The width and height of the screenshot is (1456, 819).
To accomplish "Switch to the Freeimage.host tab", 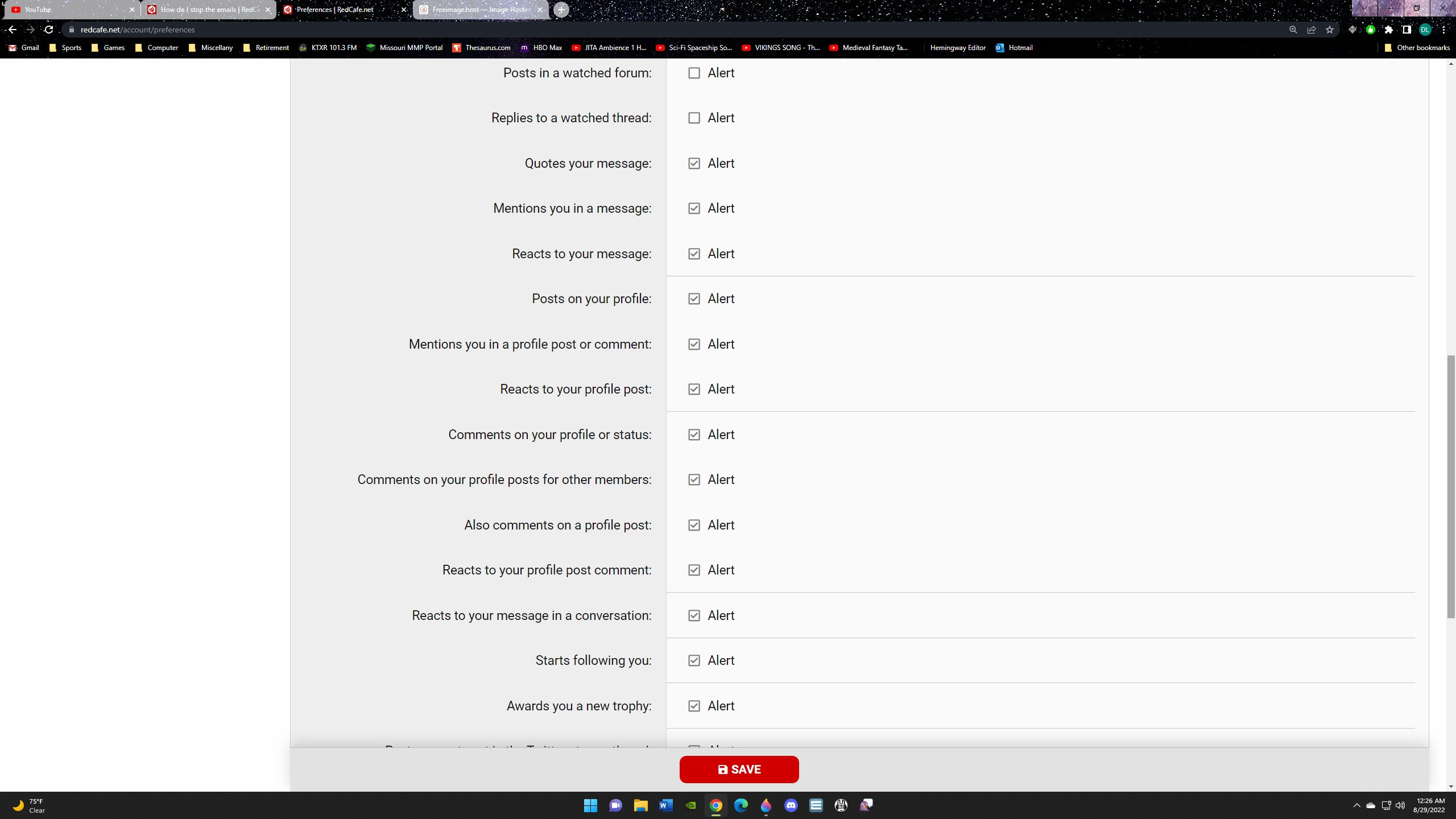I will coord(478,10).
